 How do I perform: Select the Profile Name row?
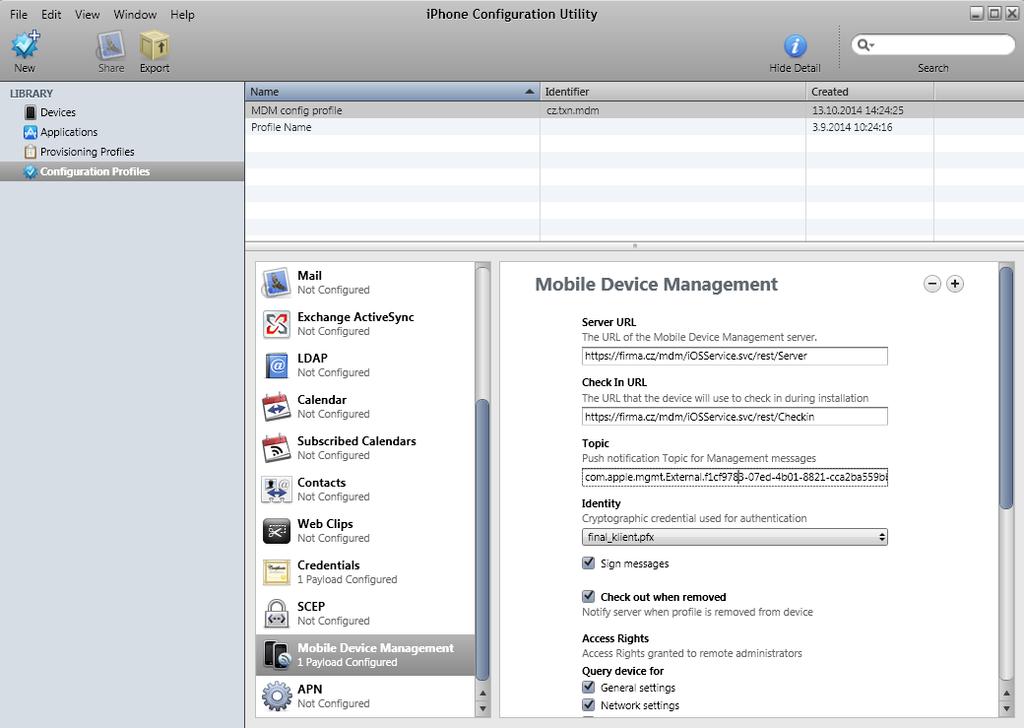[x=634, y=127]
